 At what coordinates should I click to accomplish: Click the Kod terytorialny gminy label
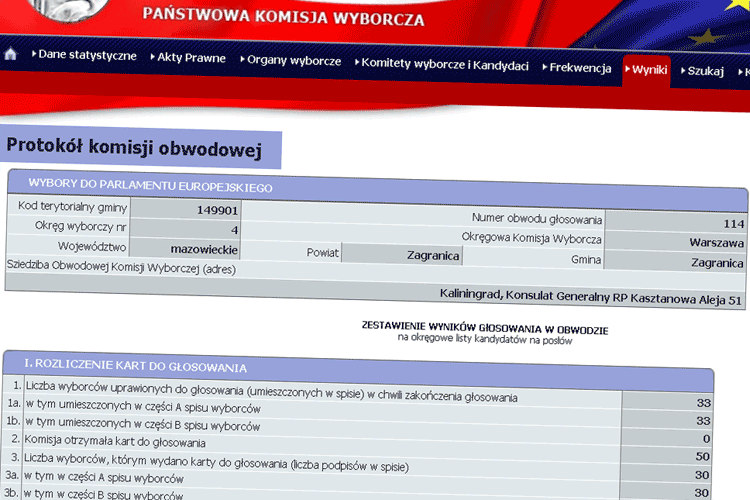(x=72, y=207)
